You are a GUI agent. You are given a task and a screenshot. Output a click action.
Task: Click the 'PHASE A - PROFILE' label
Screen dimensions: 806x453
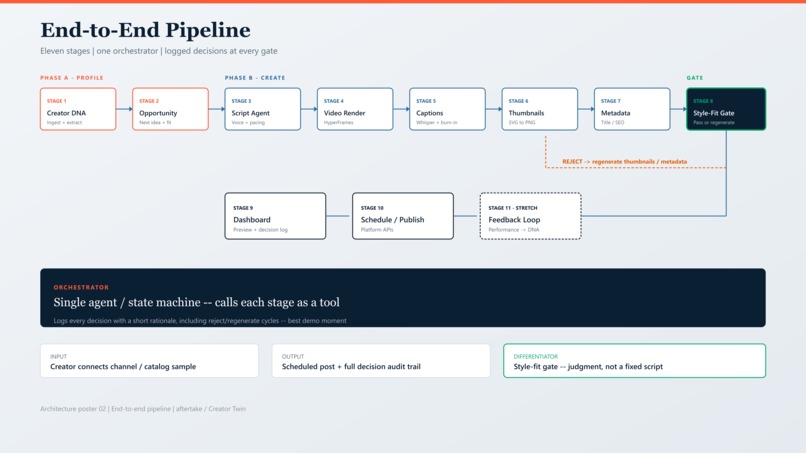pyautogui.click(x=72, y=78)
